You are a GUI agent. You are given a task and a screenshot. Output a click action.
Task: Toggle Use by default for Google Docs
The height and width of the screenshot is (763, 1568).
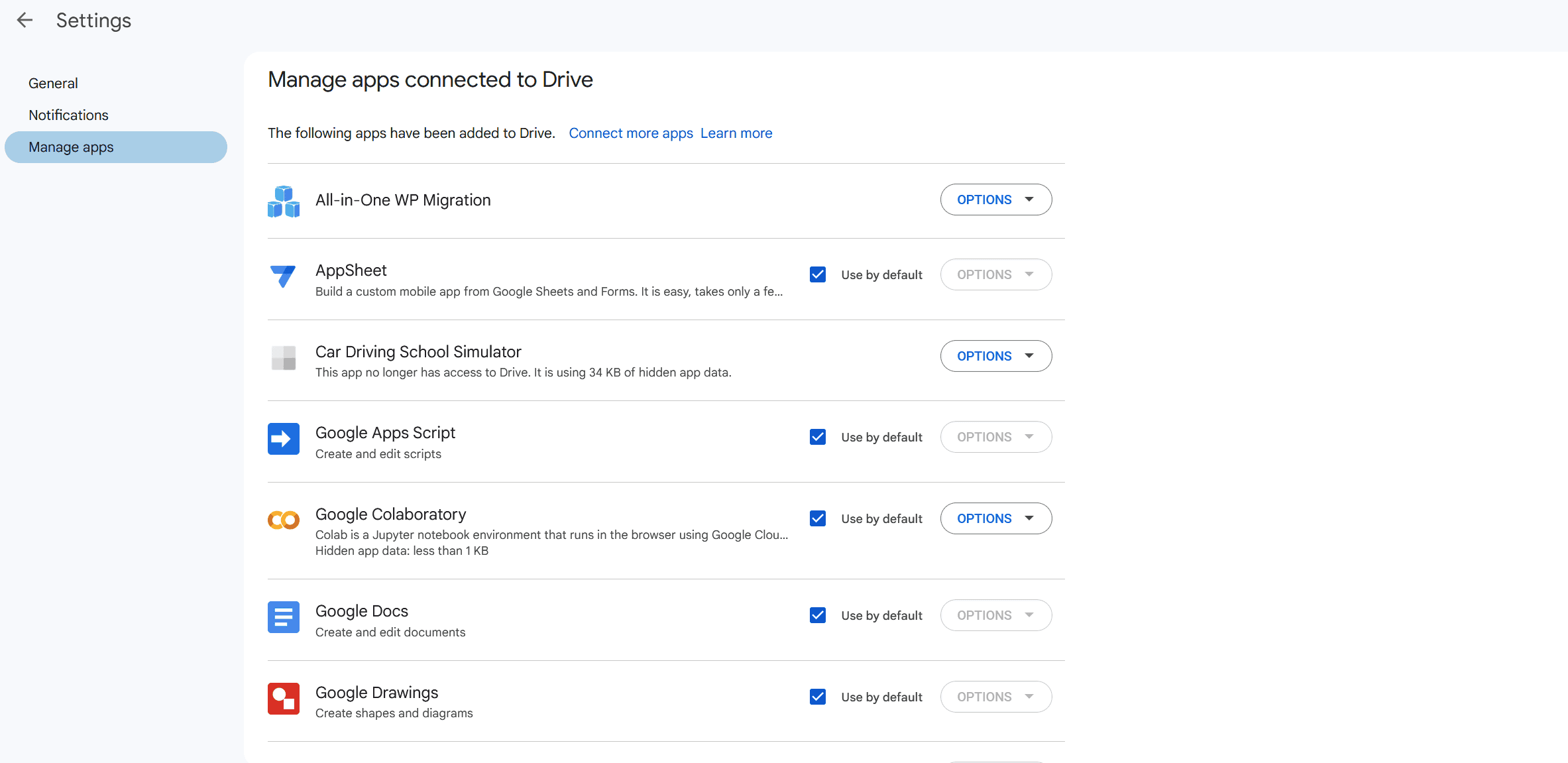point(818,615)
